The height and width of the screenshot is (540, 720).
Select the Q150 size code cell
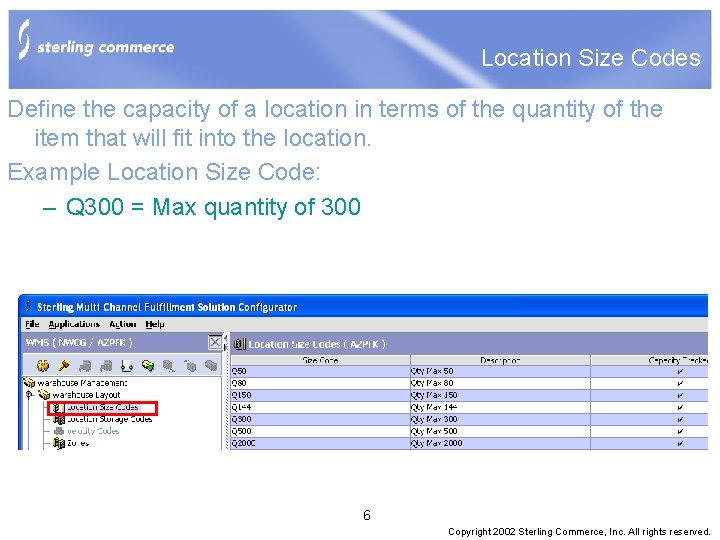click(x=320, y=395)
